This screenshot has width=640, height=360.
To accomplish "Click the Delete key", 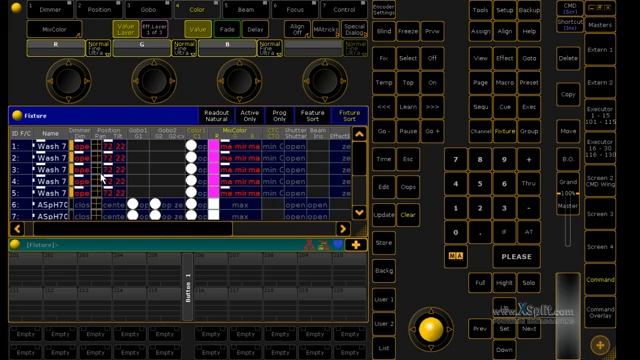I will pos(568,58).
